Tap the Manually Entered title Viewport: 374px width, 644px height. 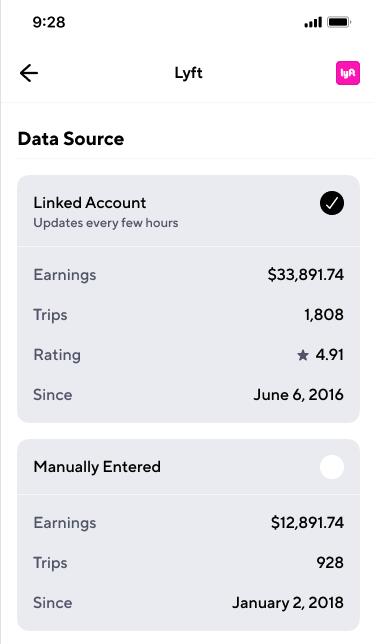click(97, 467)
